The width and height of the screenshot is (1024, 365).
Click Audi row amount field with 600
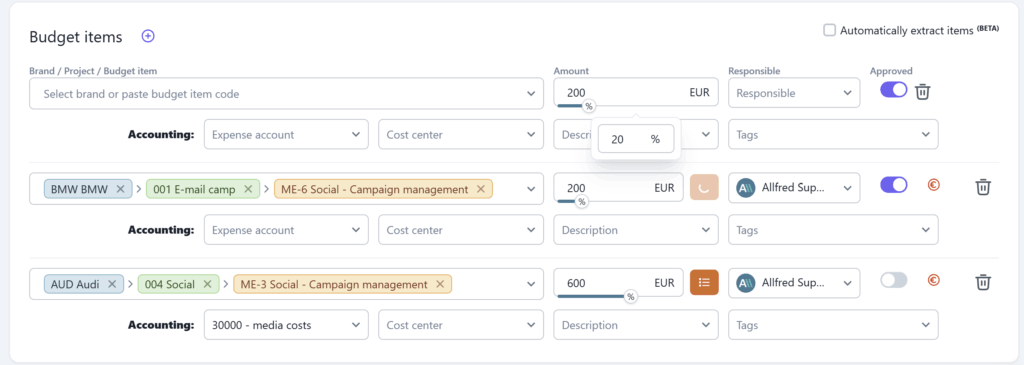click(x=618, y=283)
